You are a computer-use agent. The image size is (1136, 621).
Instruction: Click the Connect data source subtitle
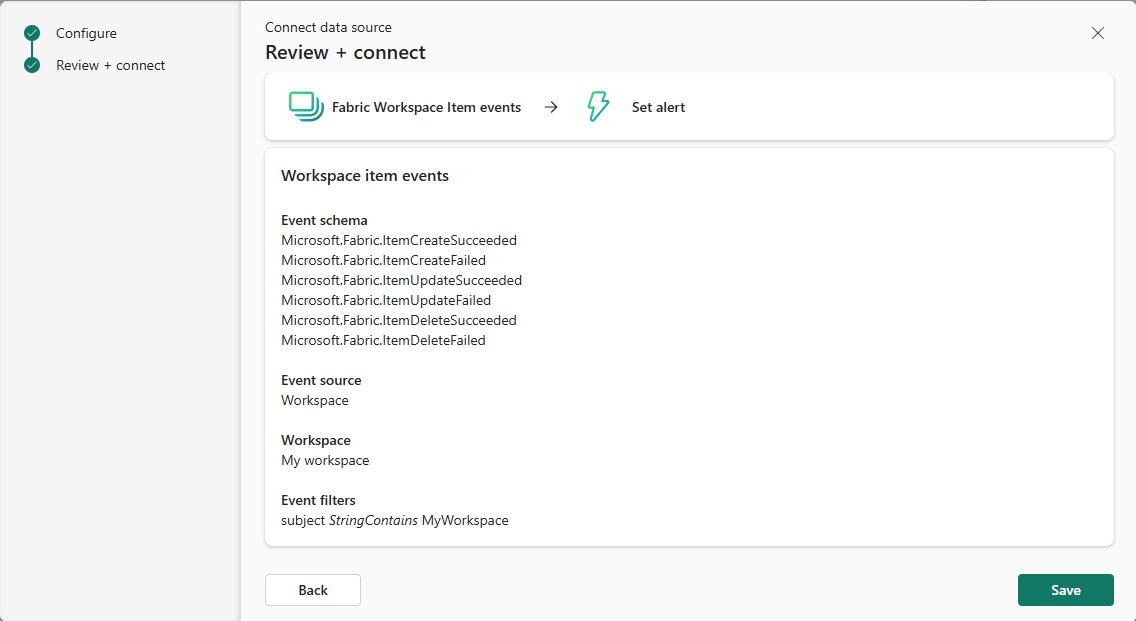[328, 27]
